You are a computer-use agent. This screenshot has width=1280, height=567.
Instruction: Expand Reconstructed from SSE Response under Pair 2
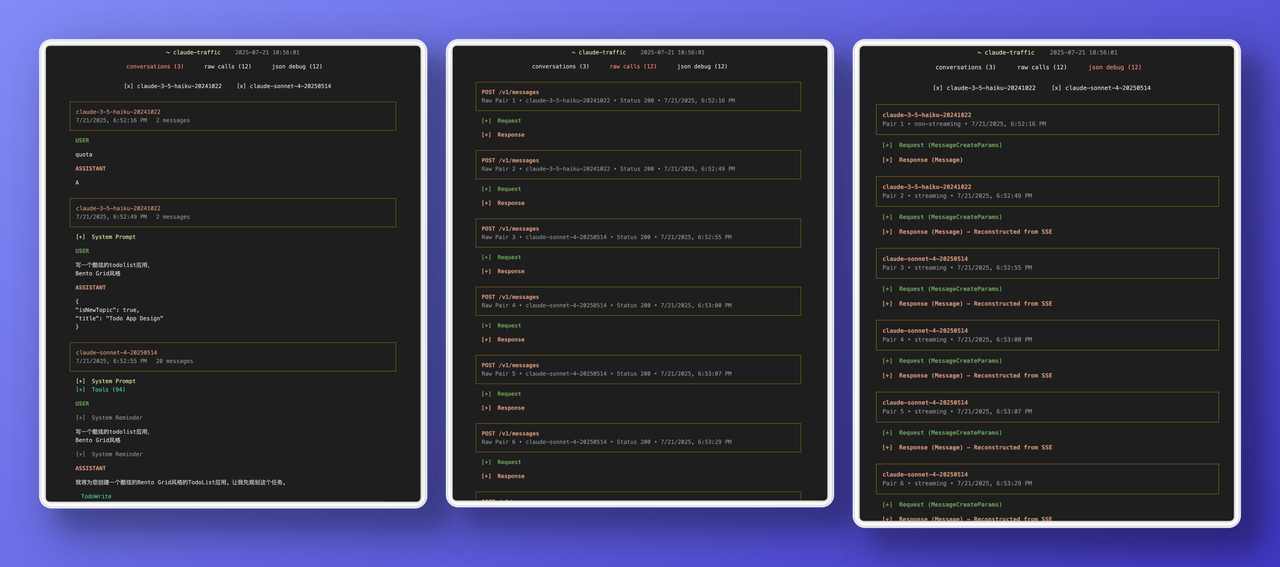click(x=967, y=232)
